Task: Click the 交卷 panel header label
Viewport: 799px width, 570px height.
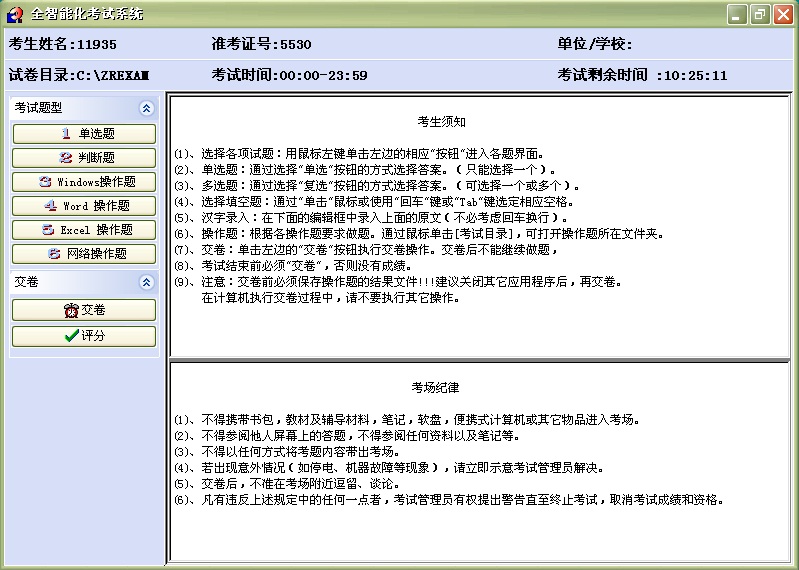Action: 26,282
